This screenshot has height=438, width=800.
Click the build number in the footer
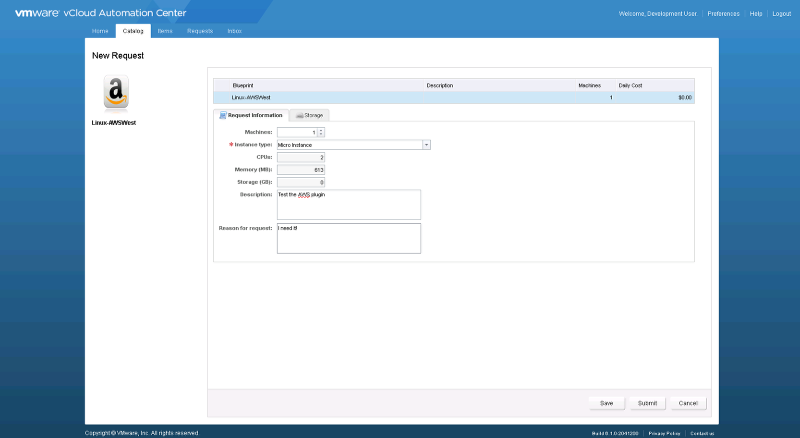pos(615,433)
